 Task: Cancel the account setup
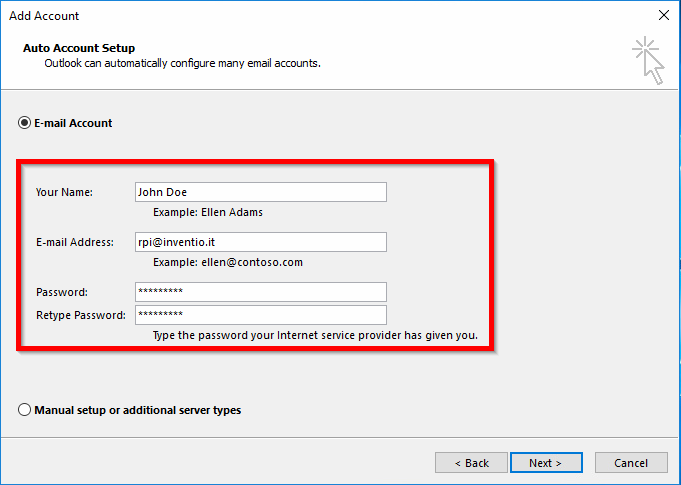[x=631, y=463]
